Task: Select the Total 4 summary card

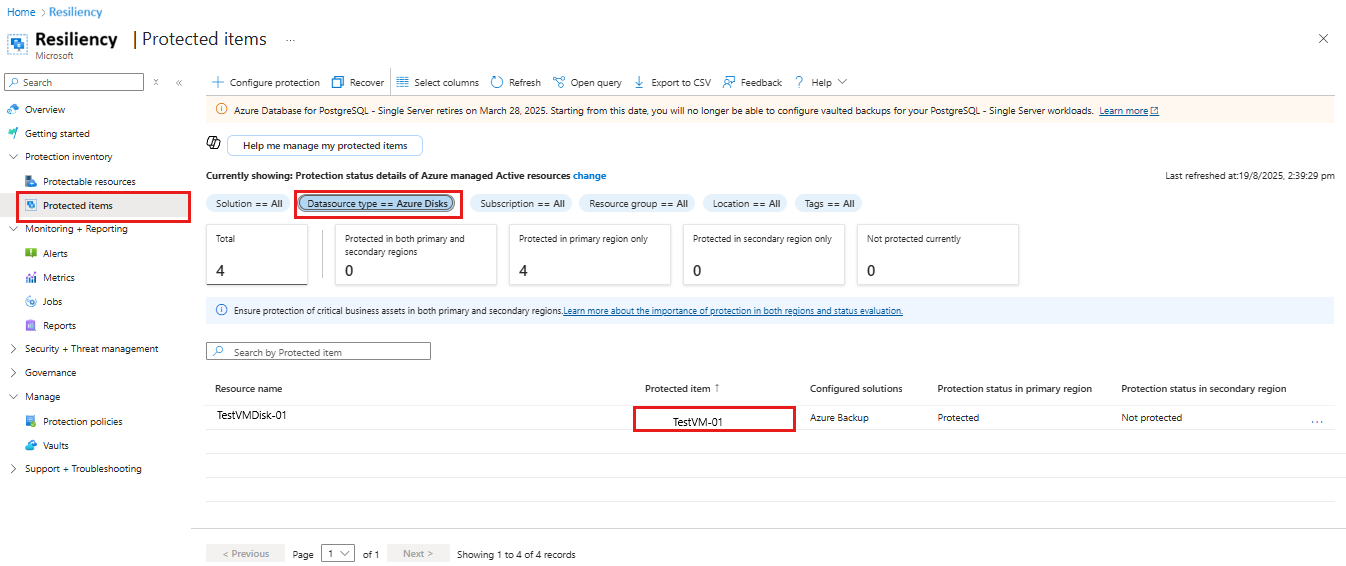Action: click(257, 255)
